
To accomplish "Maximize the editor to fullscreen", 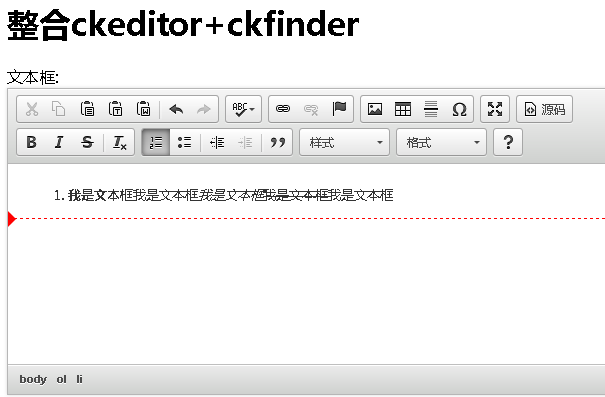I will tap(495, 109).
